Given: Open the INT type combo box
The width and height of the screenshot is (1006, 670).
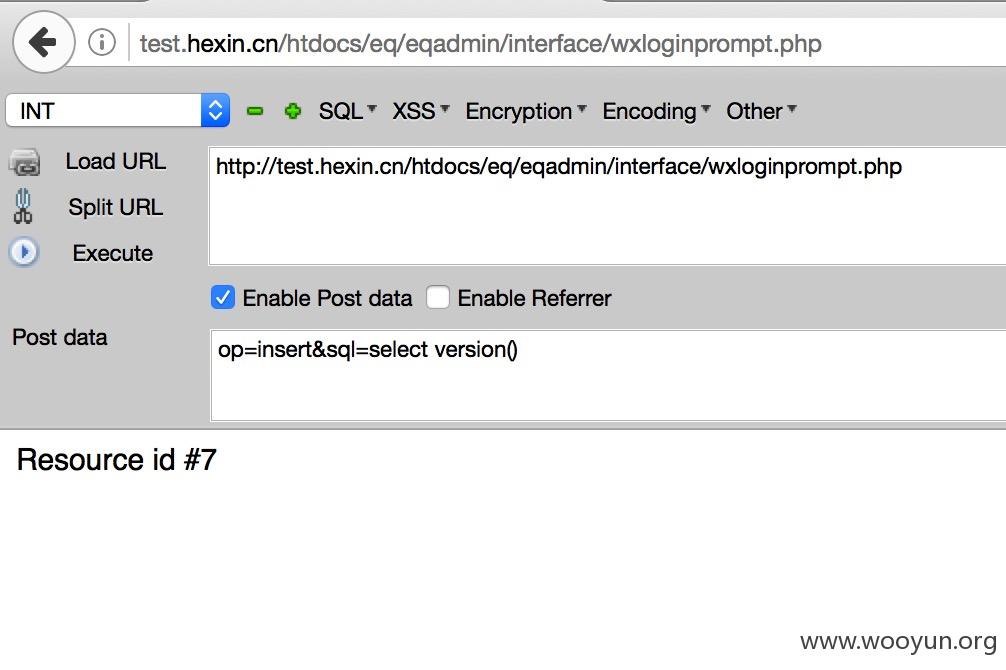Looking at the screenshot, I should (117, 110).
